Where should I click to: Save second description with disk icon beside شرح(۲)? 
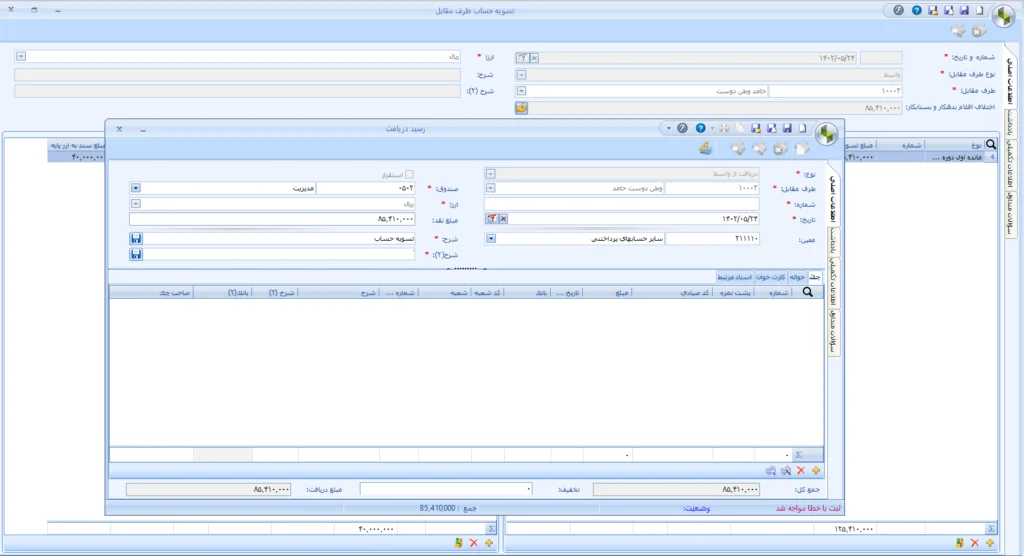136,254
